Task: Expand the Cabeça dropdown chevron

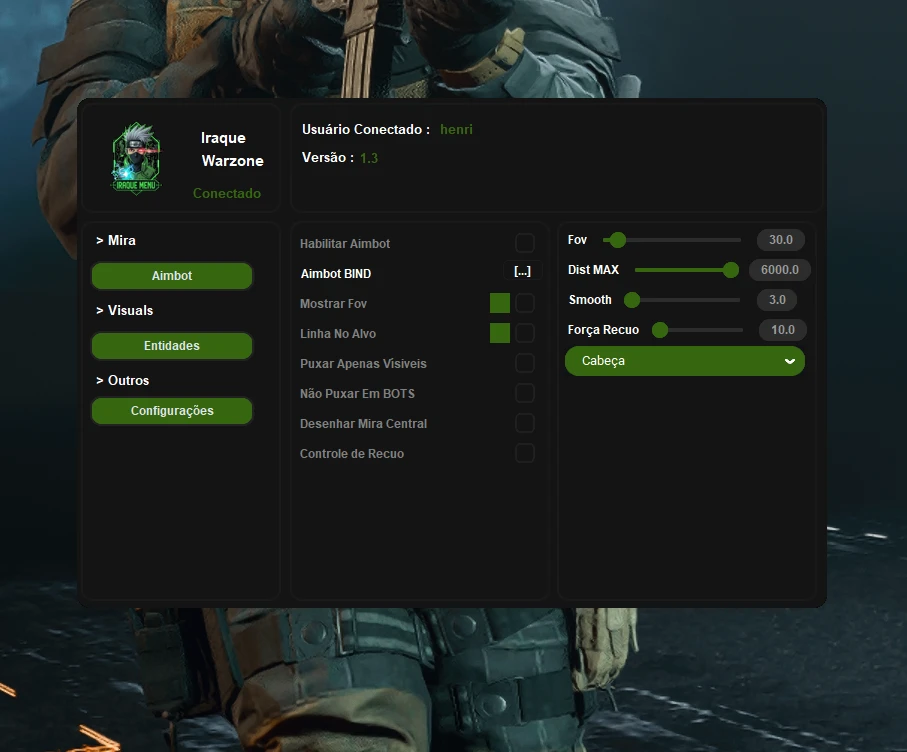Action: click(790, 361)
